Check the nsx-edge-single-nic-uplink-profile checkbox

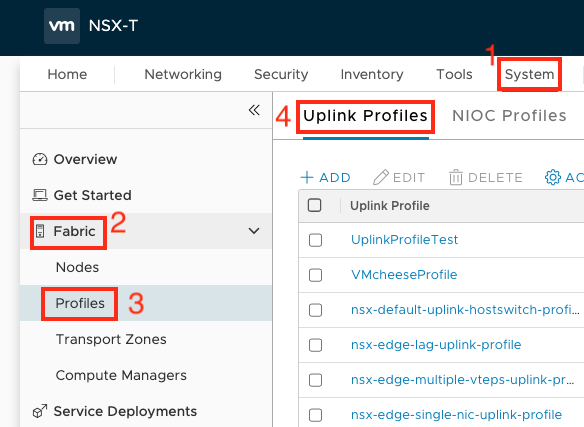315,415
